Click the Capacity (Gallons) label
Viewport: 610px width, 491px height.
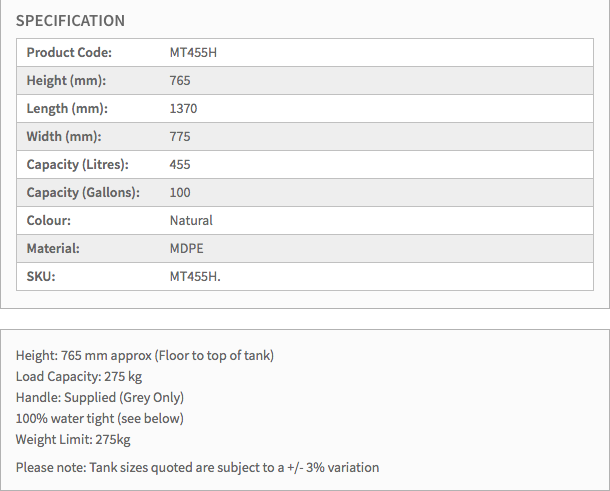pos(83,192)
